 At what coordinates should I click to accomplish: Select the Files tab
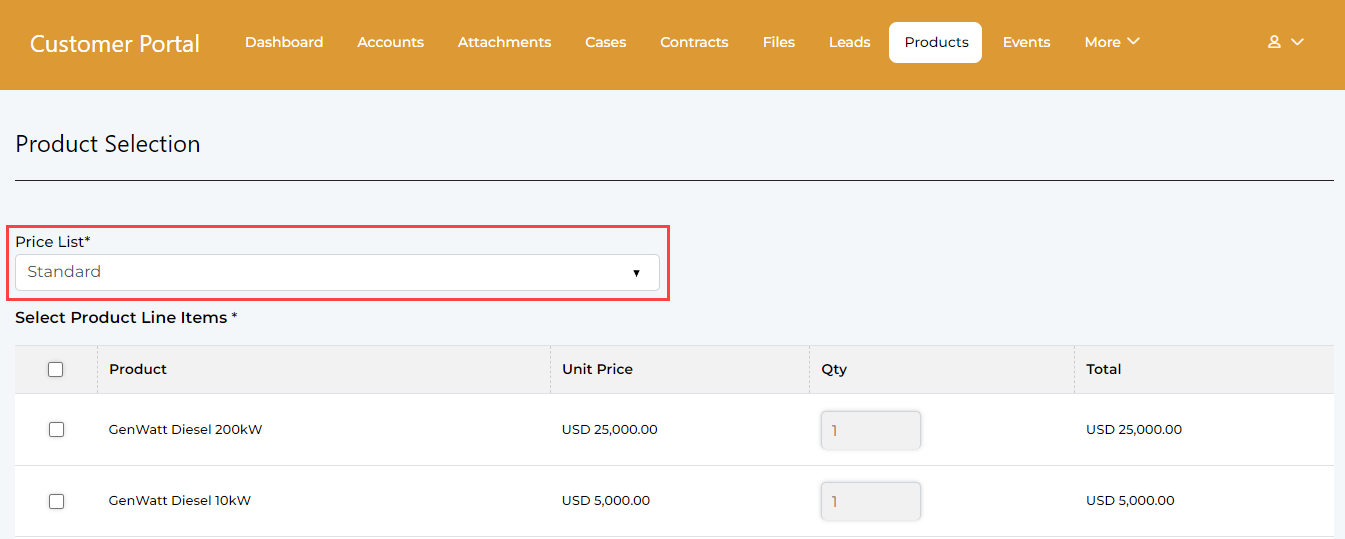click(x=778, y=42)
